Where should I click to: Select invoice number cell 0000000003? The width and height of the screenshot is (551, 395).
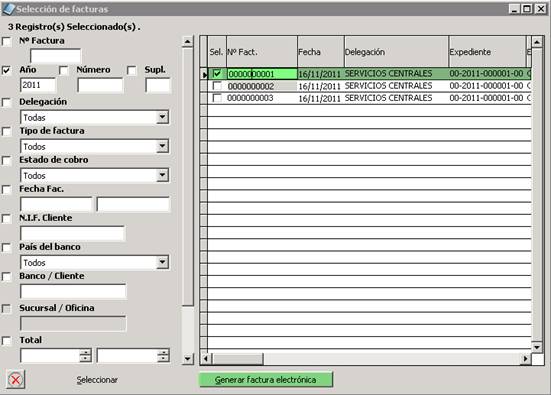tap(262, 98)
